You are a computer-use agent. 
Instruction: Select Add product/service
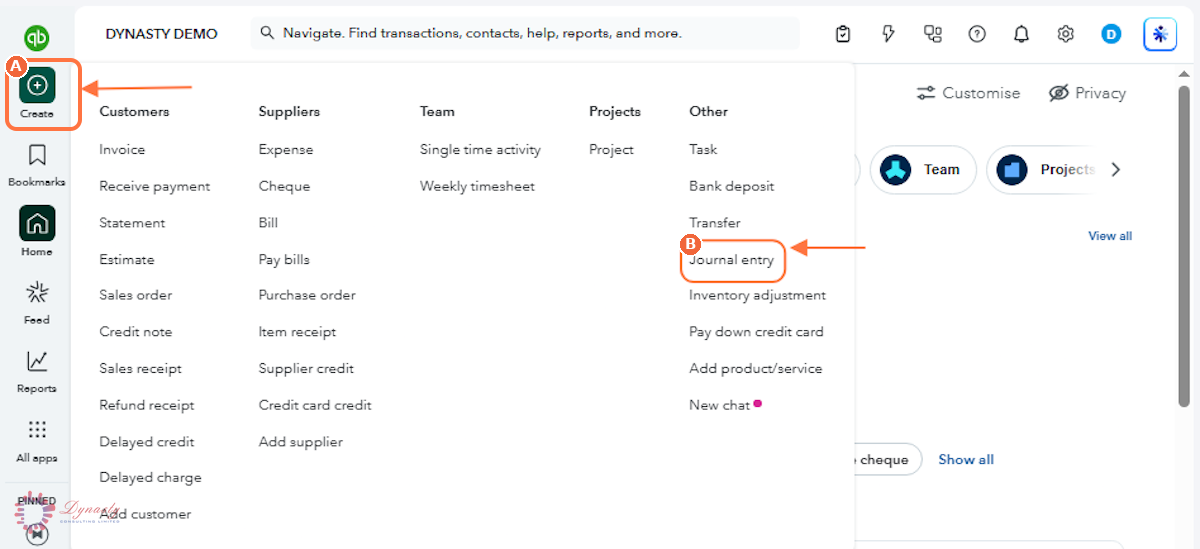(x=755, y=368)
